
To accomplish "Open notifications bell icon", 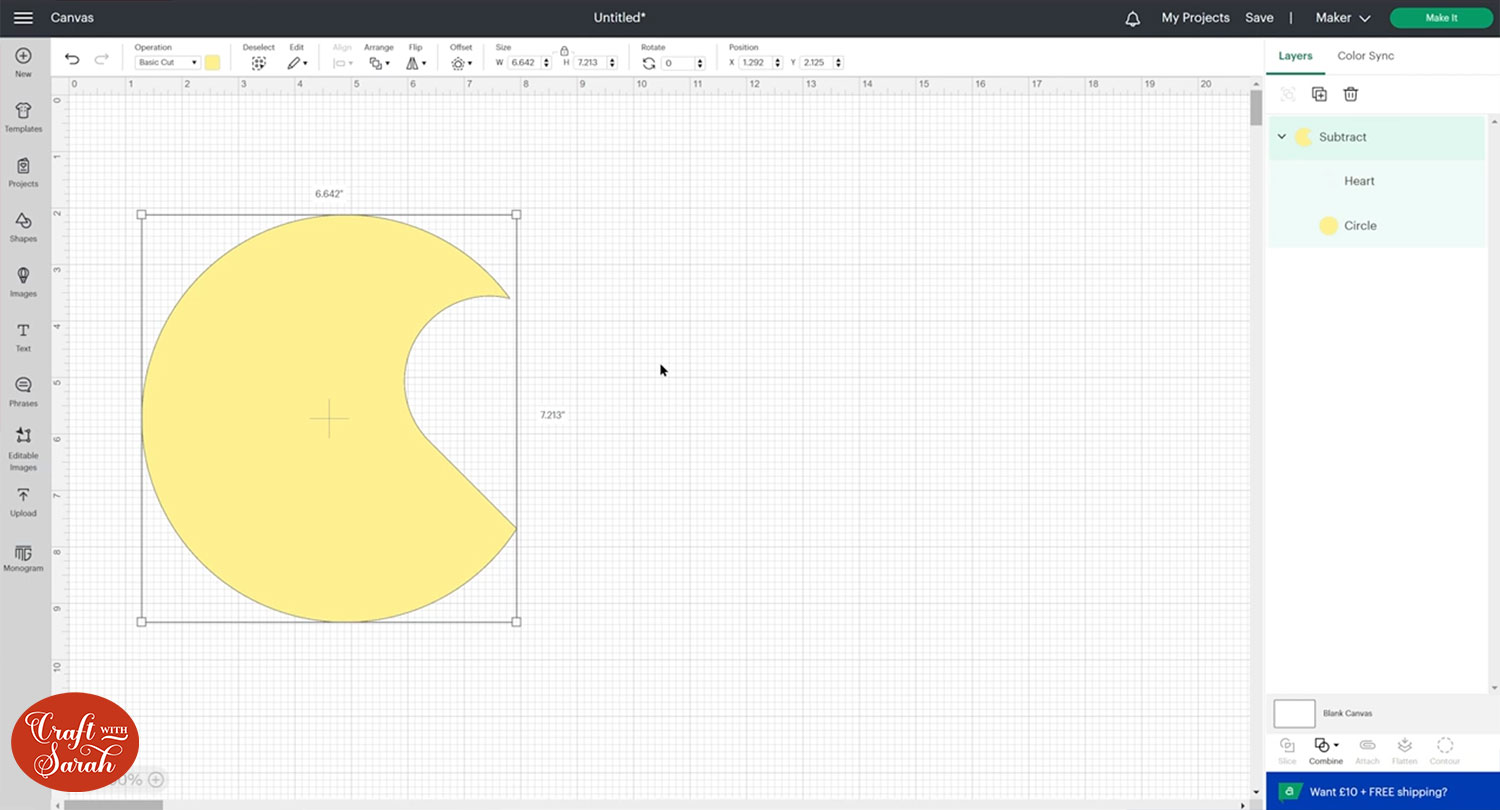I will pos(1132,19).
